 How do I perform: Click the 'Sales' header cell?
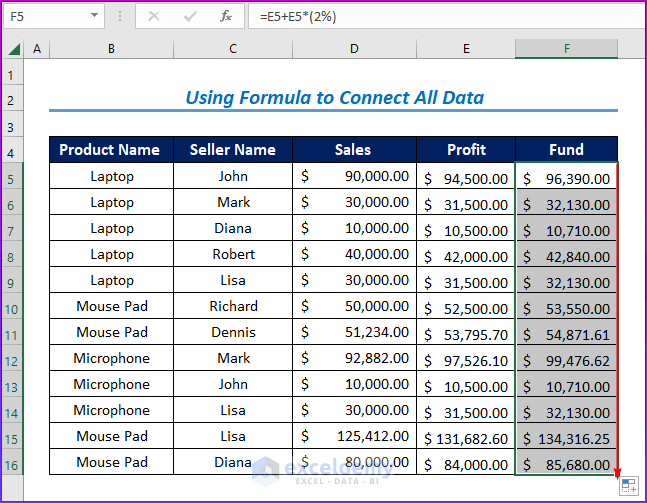coord(354,149)
